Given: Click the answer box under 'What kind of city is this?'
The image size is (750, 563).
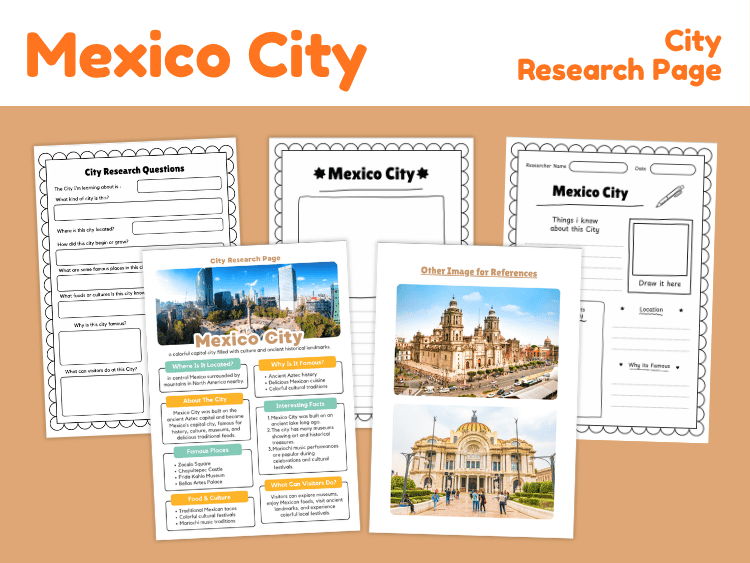Looking at the screenshot, I should pyautogui.click(x=138, y=209).
